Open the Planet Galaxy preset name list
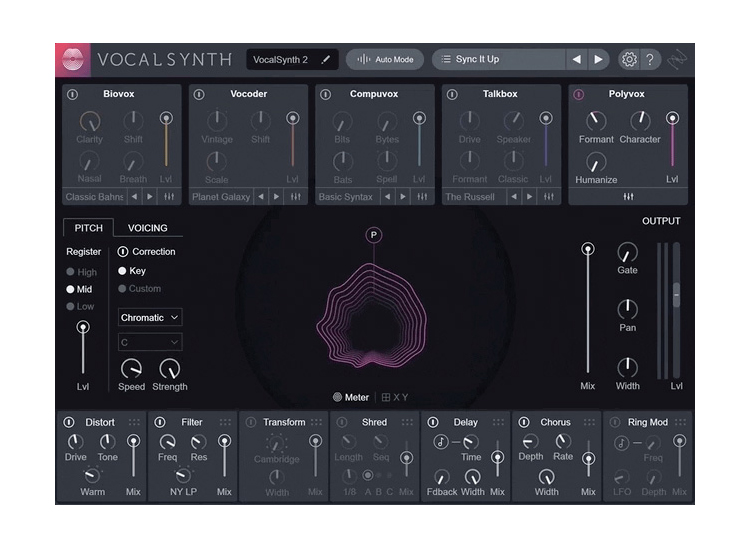 [x=221, y=197]
